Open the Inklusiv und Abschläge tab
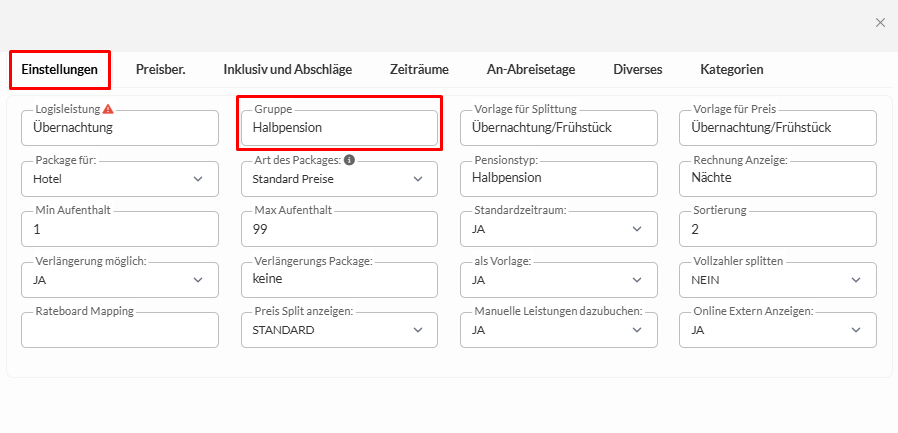The image size is (898, 433). 288,70
